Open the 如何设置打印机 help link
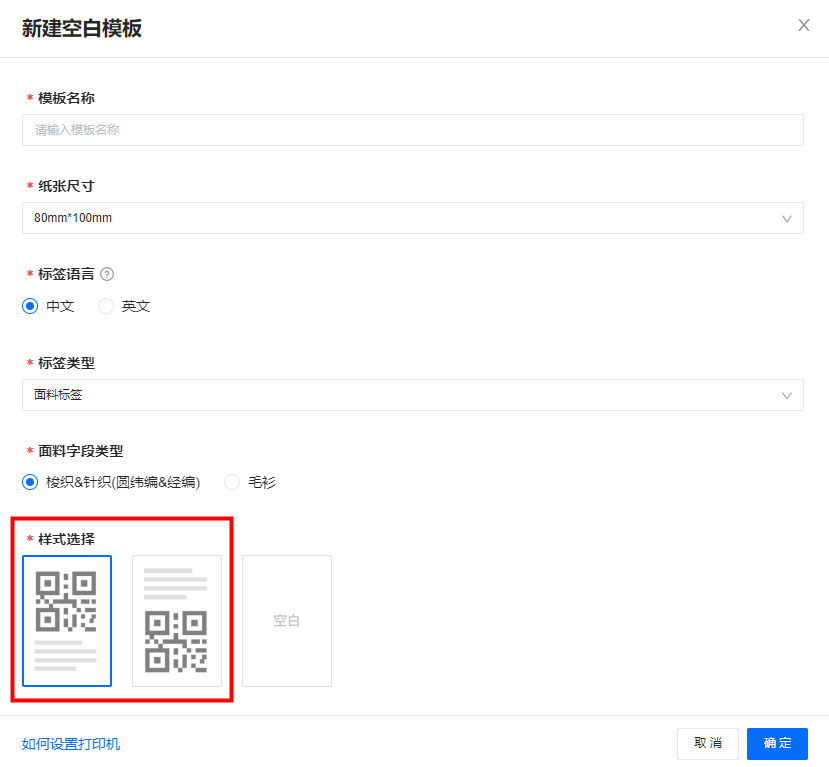 click(71, 744)
